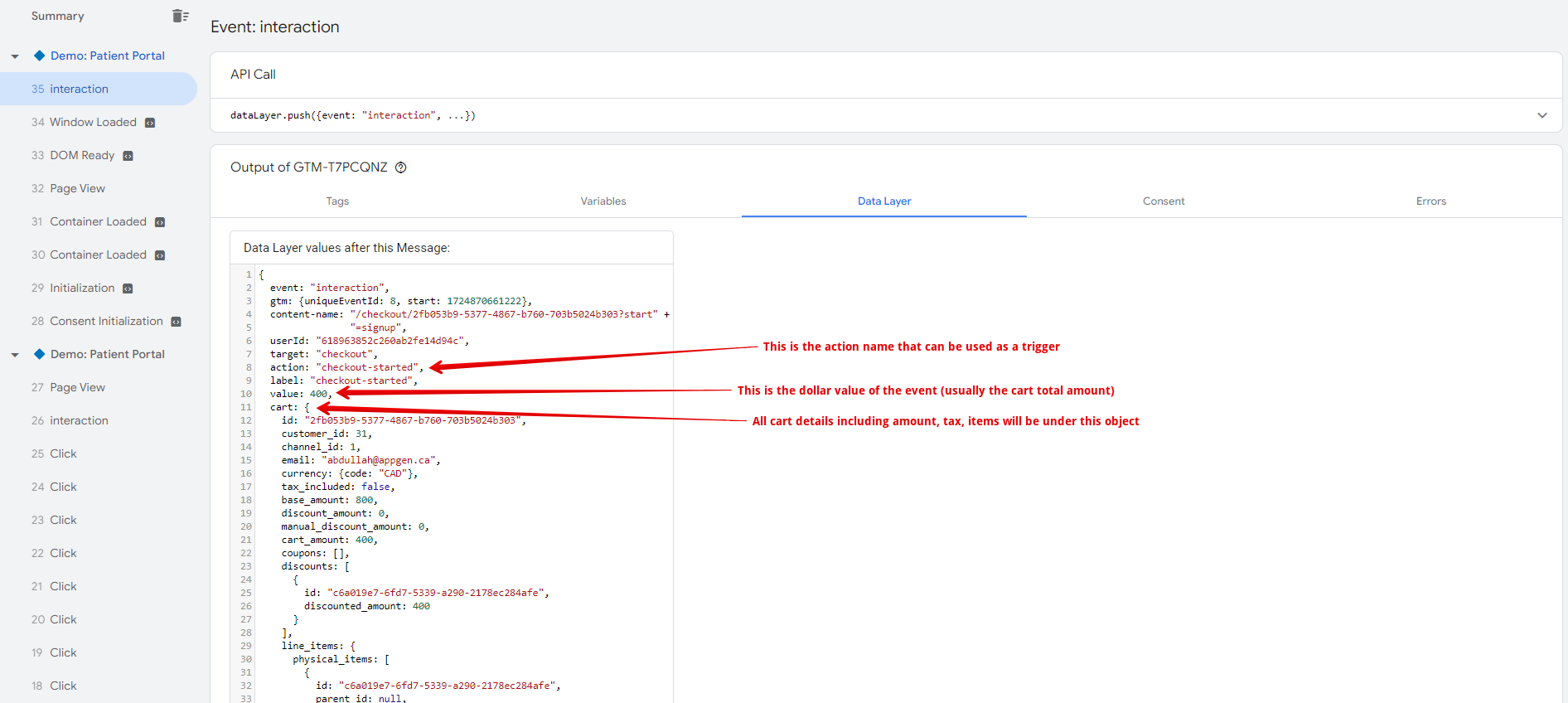Switch to the Consent tab
Viewport: 1568px width, 703px height.
pos(1163,201)
